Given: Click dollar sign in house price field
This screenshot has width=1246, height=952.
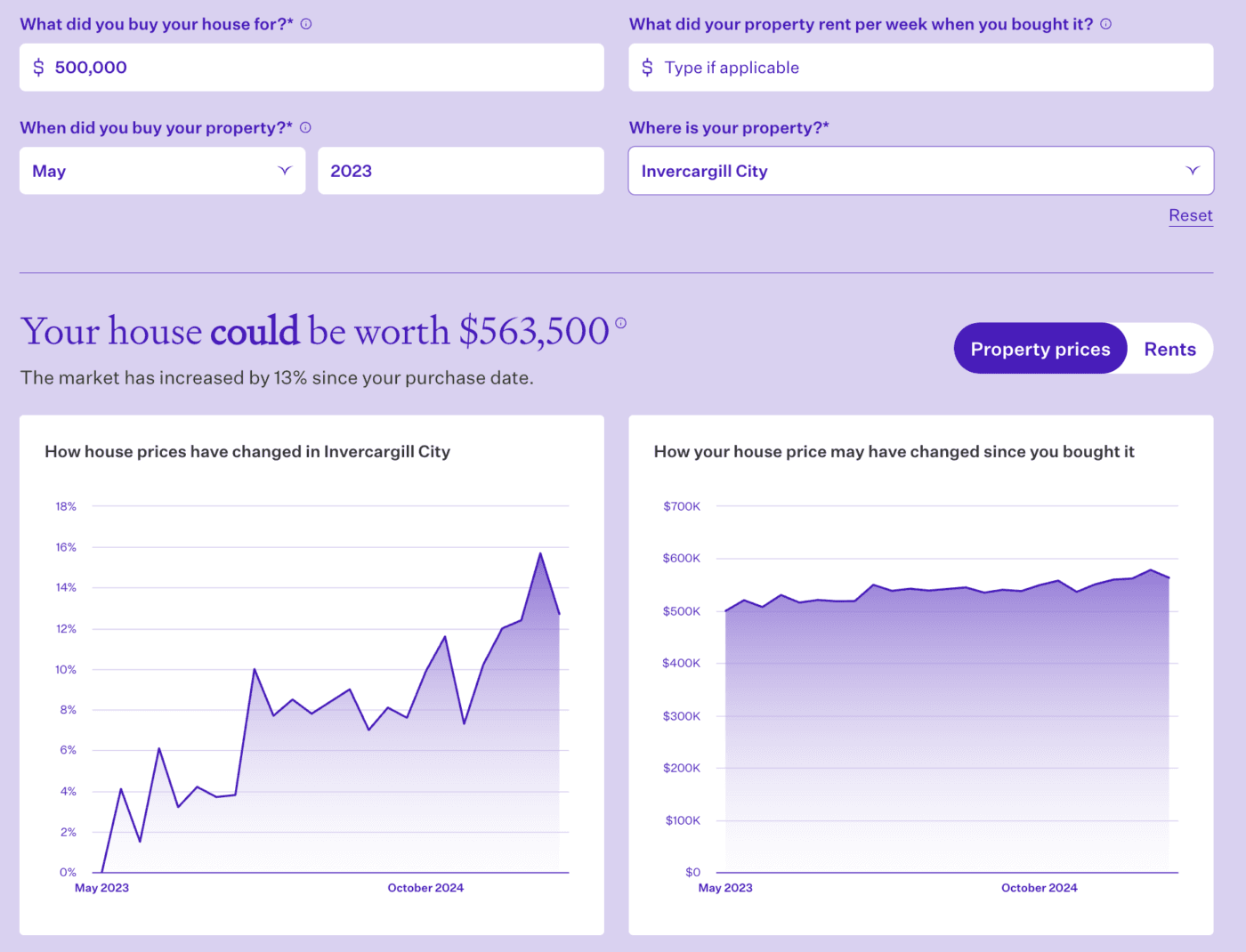Looking at the screenshot, I should 38,68.
